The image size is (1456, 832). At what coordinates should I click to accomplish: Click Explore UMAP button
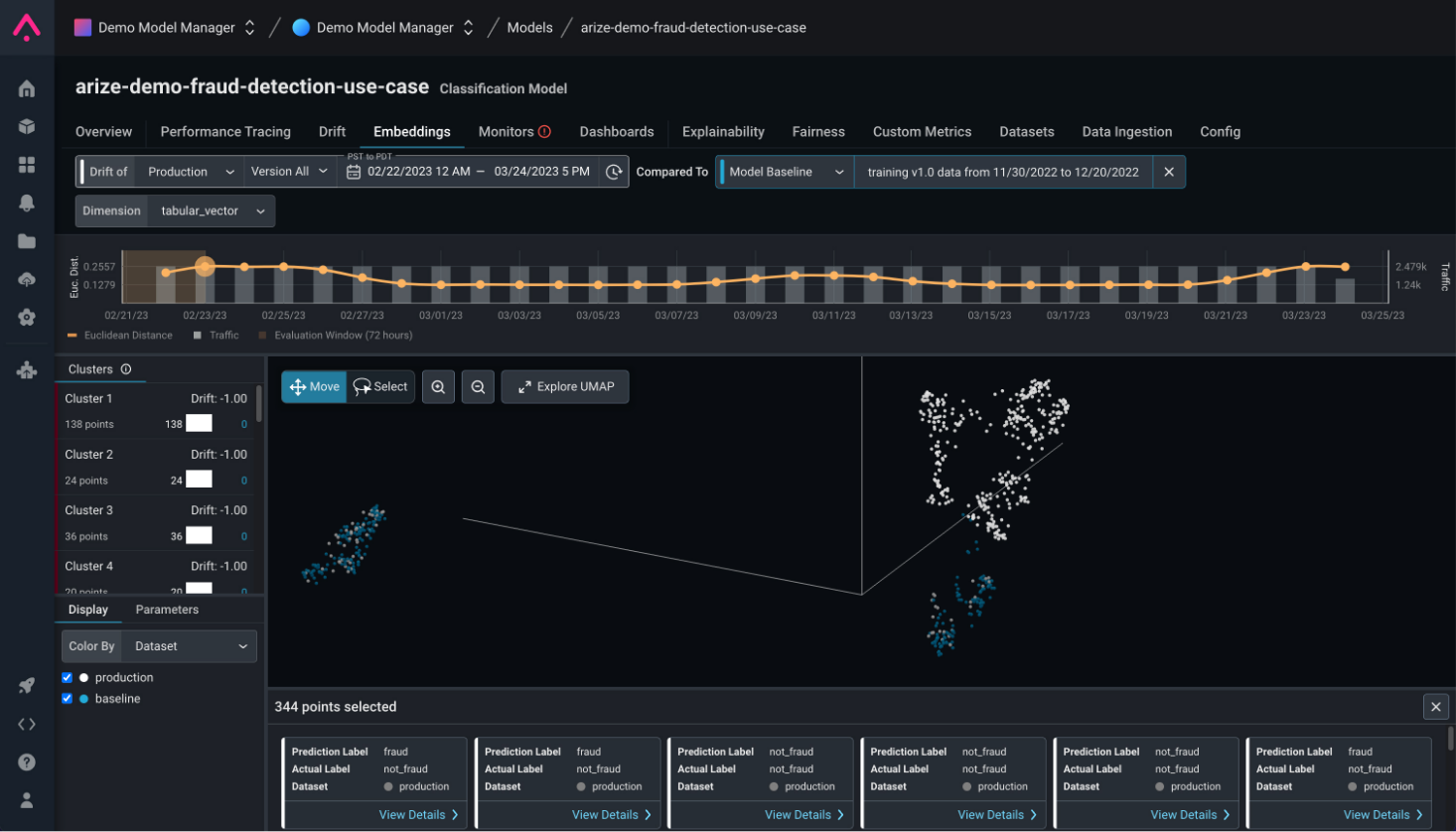pyautogui.click(x=565, y=387)
